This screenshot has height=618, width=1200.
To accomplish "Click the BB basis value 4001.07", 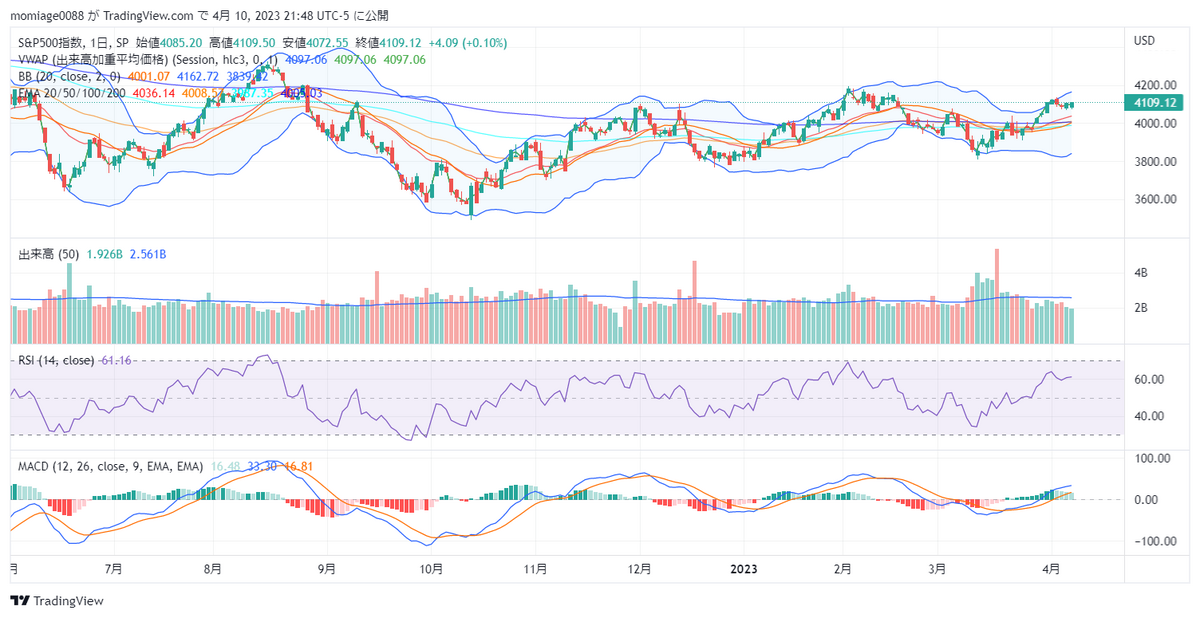I will (x=148, y=76).
